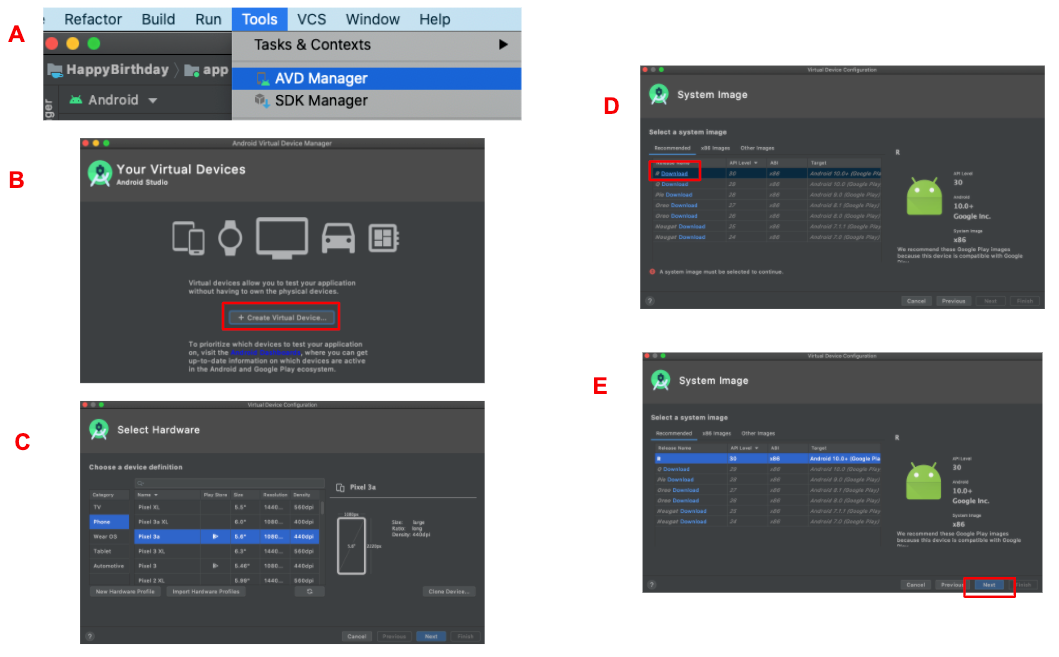Click the app module breadcrumb
1059x657 pixels.
pos(207,70)
